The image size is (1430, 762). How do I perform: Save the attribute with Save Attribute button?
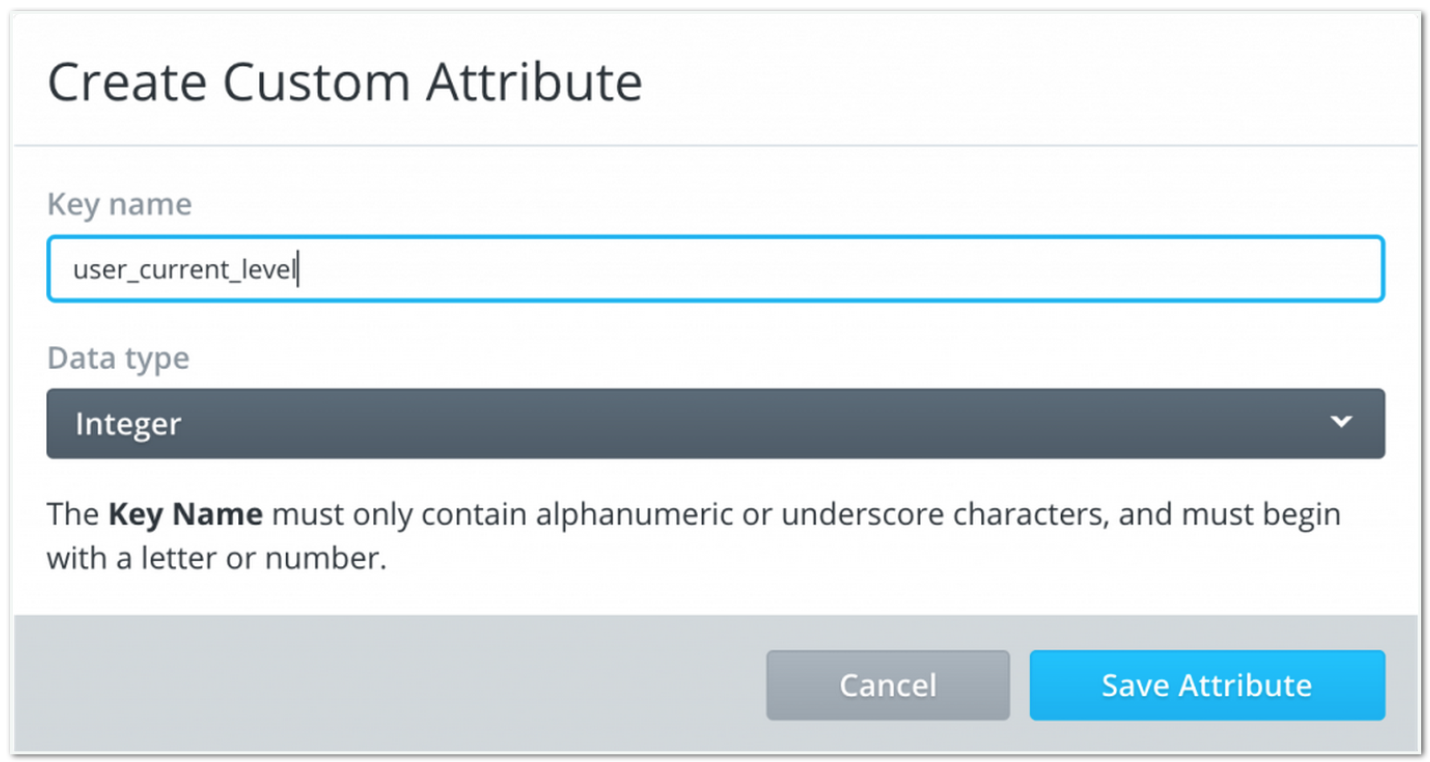1207,685
